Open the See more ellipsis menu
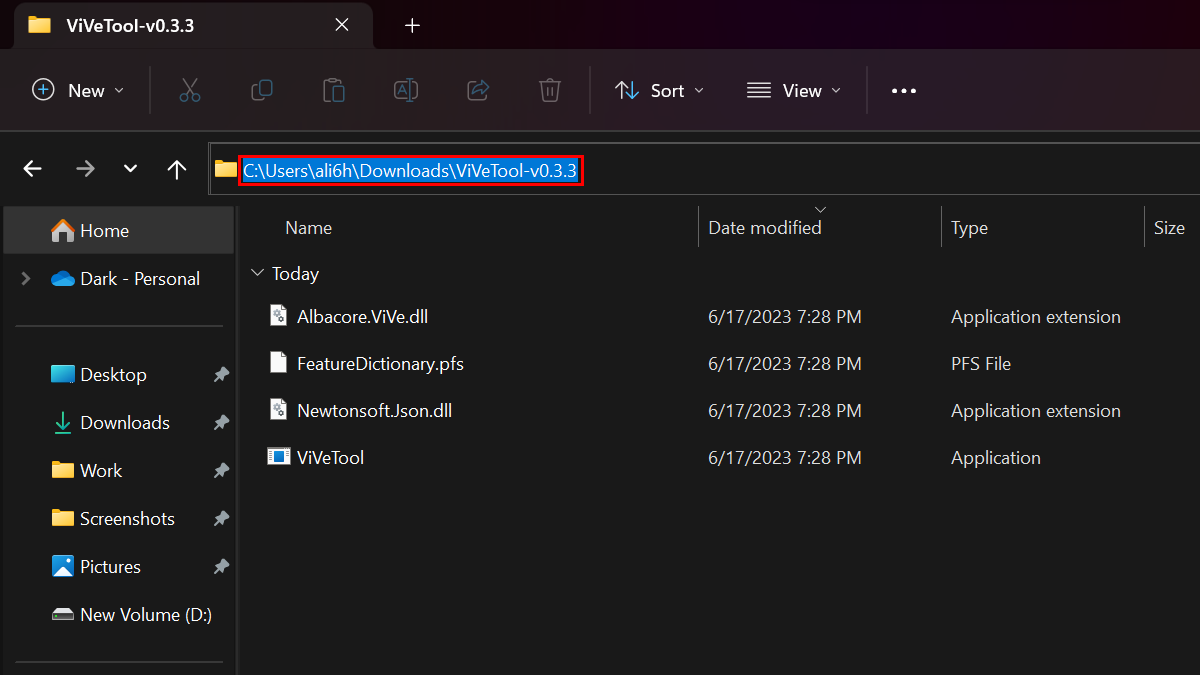Image resolution: width=1200 pixels, height=675 pixels. click(903, 90)
